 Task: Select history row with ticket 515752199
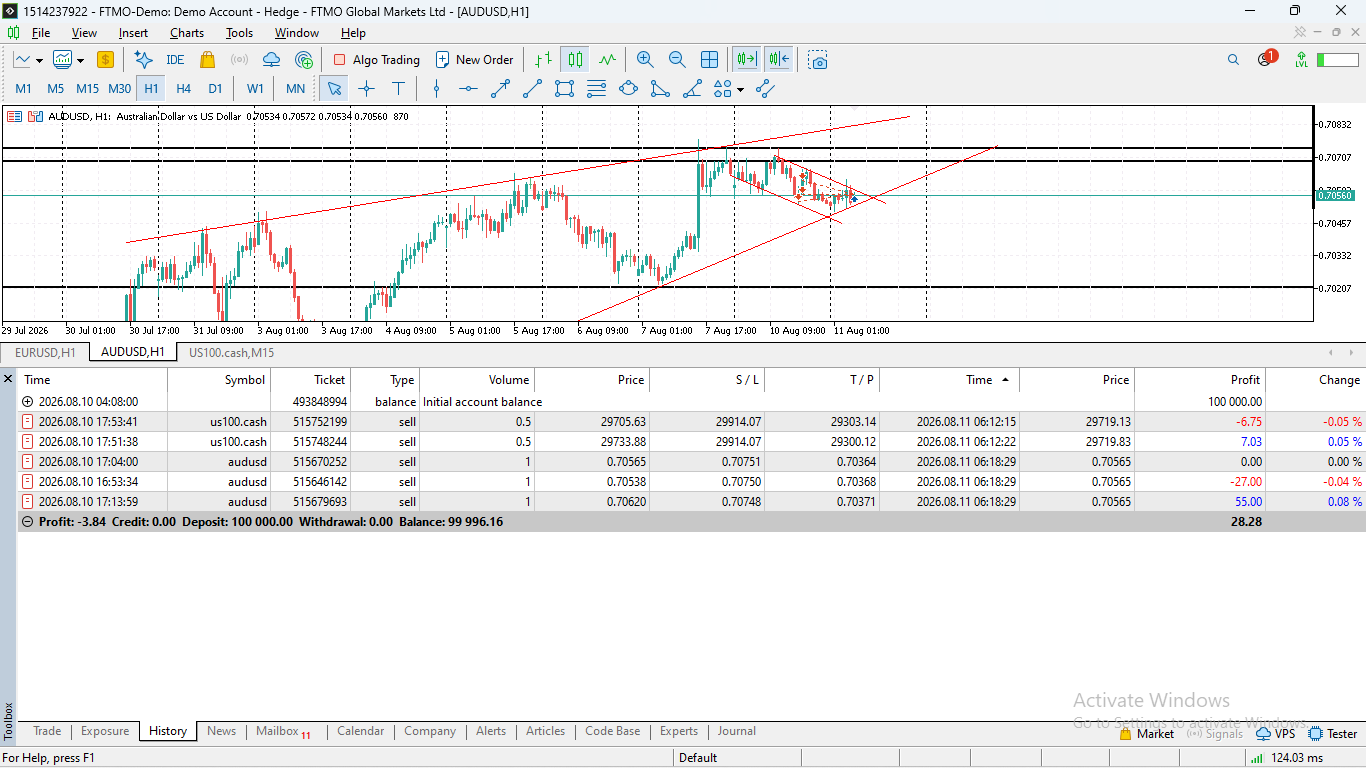point(691,422)
